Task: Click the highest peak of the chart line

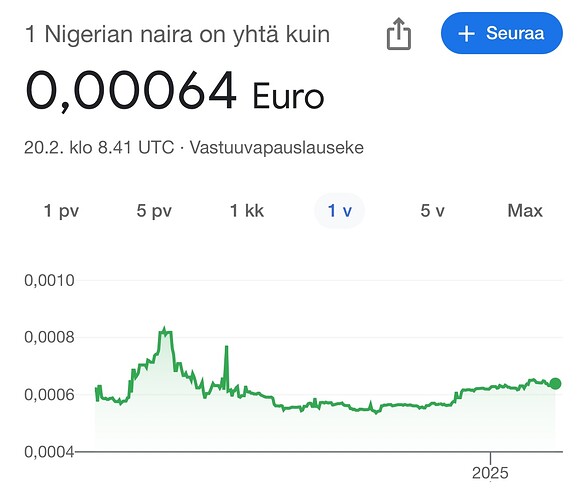Action: click(164, 329)
